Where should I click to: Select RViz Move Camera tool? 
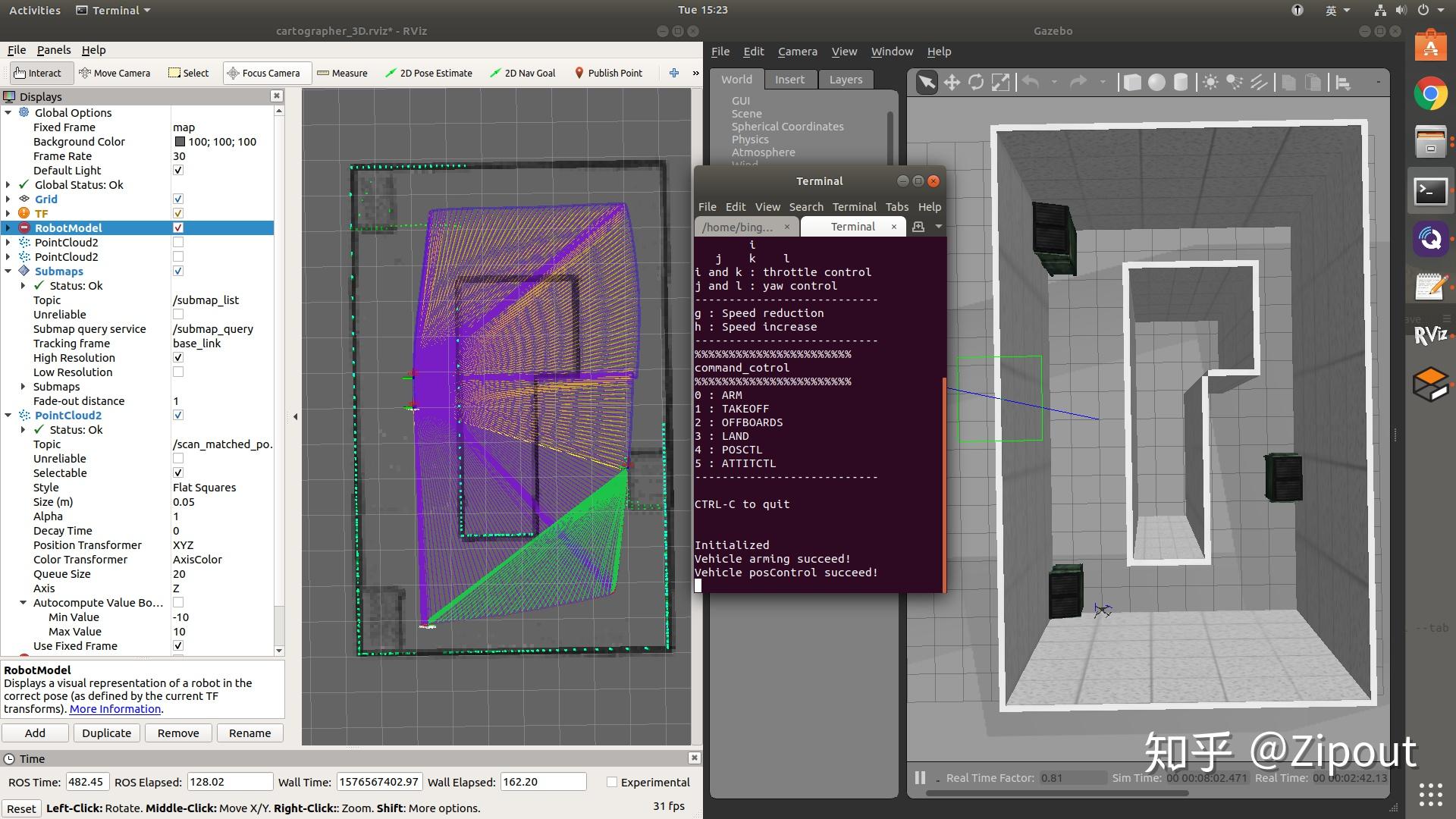click(115, 73)
